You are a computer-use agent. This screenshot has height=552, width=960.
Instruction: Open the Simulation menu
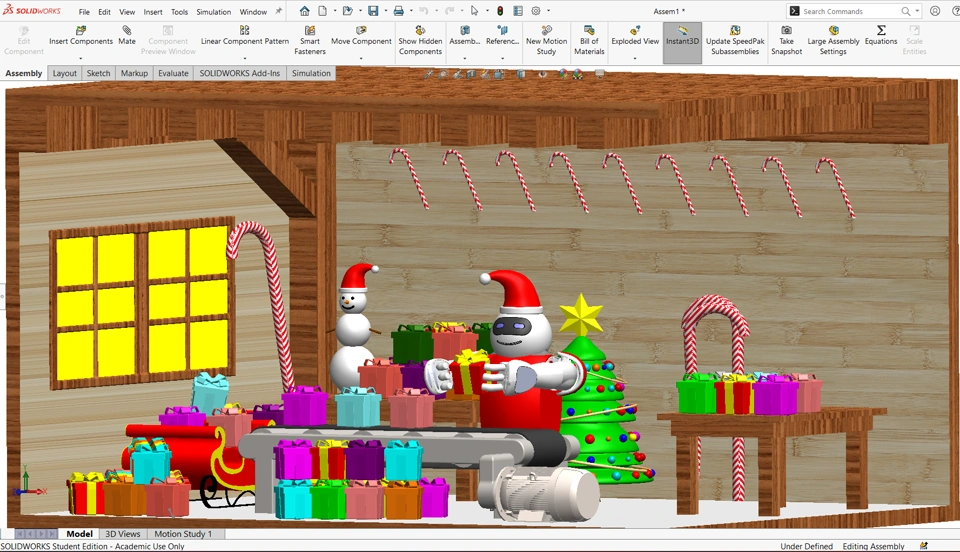[x=213, y=12]
